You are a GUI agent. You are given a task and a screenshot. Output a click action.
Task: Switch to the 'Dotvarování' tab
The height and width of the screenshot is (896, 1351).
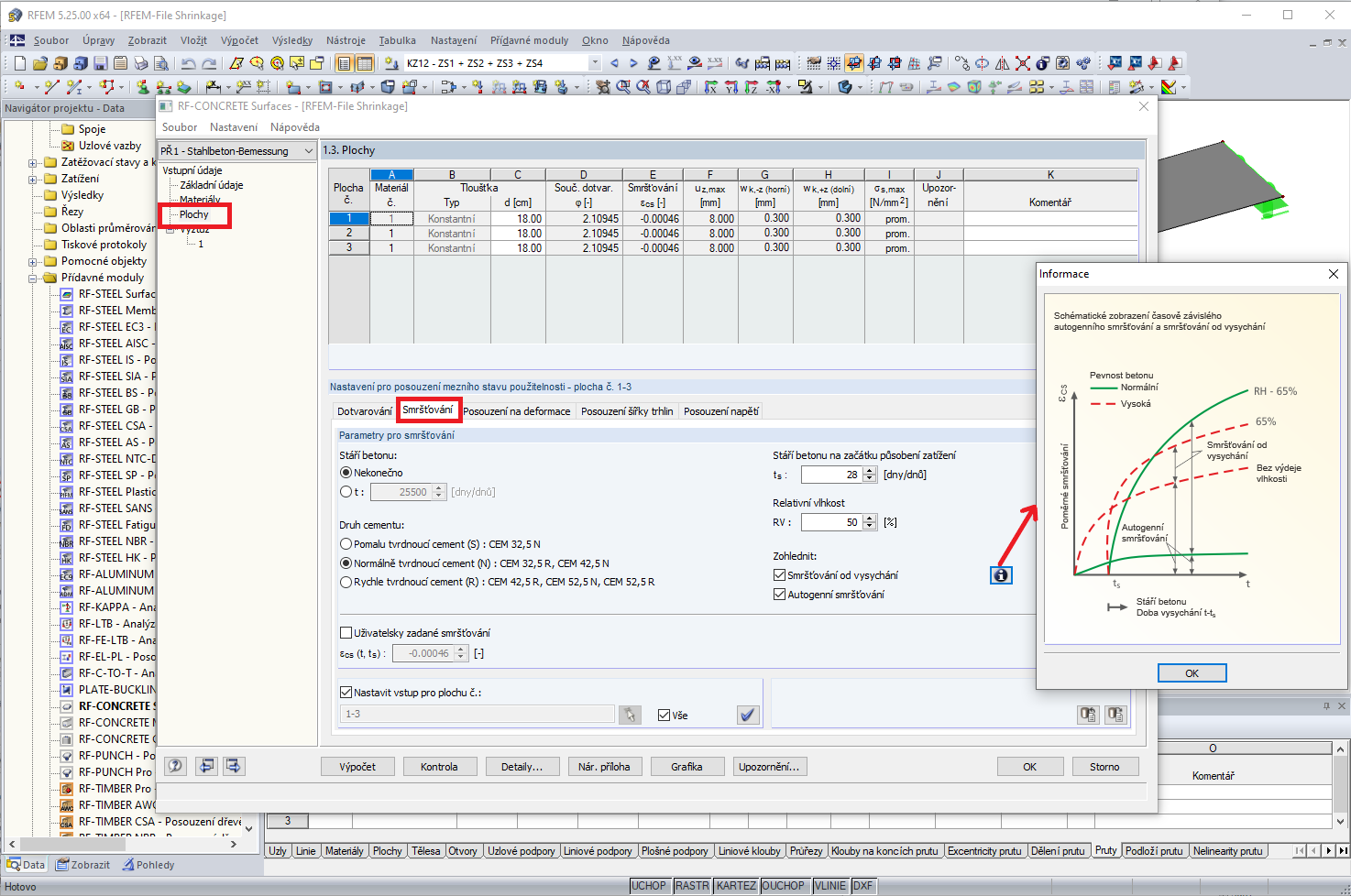click(364, 411)
